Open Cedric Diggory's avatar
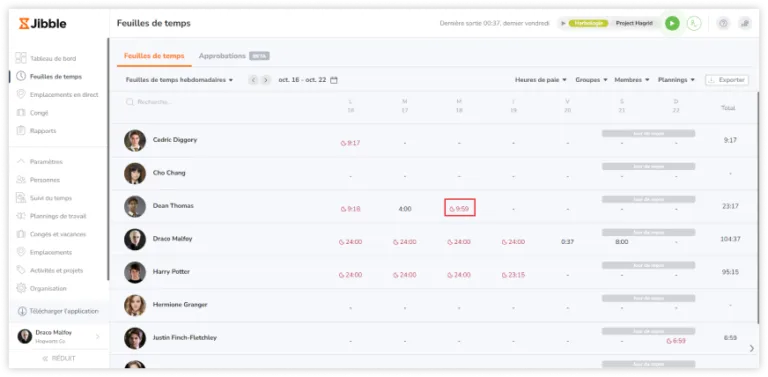This screenshot has width=768, height=377. coord(135,141)
